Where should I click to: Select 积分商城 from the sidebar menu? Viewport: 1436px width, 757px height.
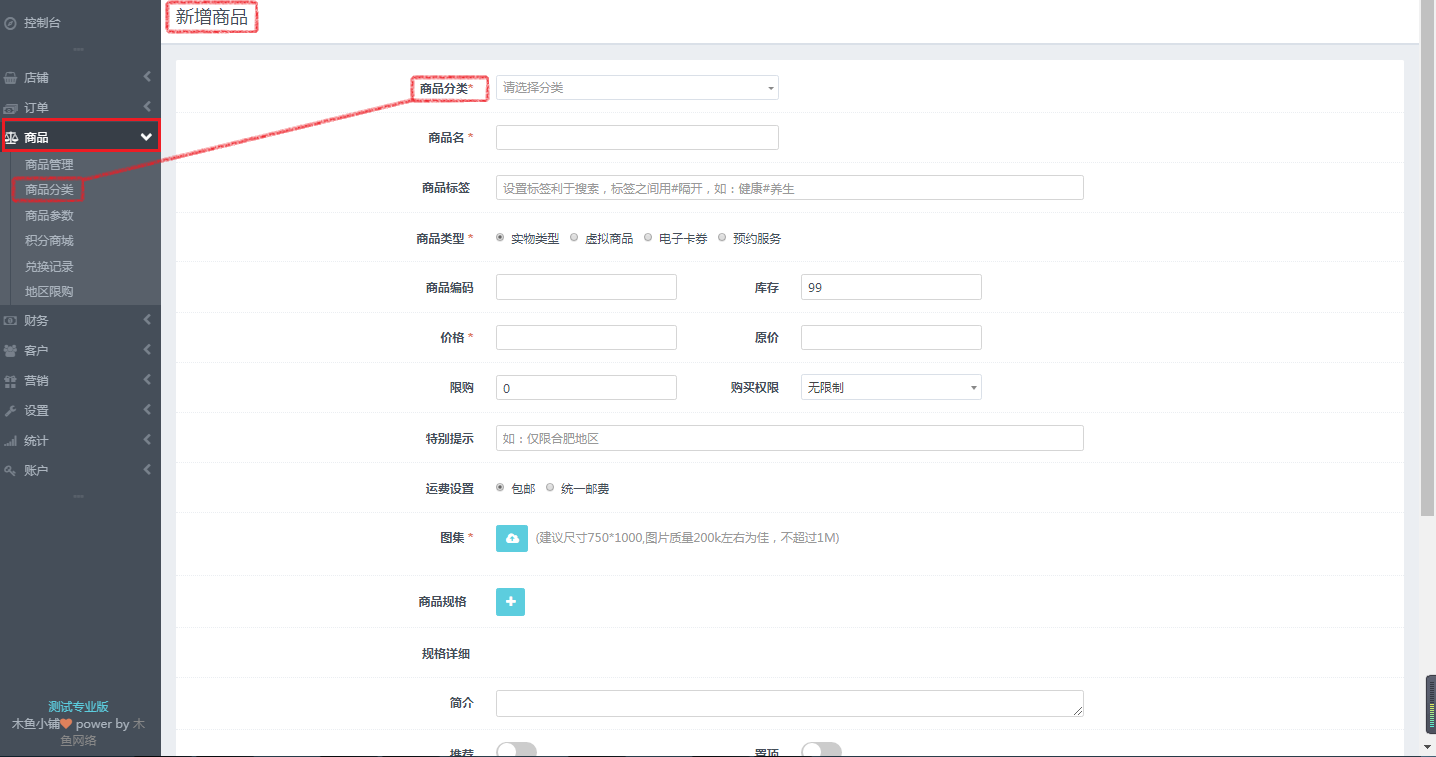tap(47, 240)
